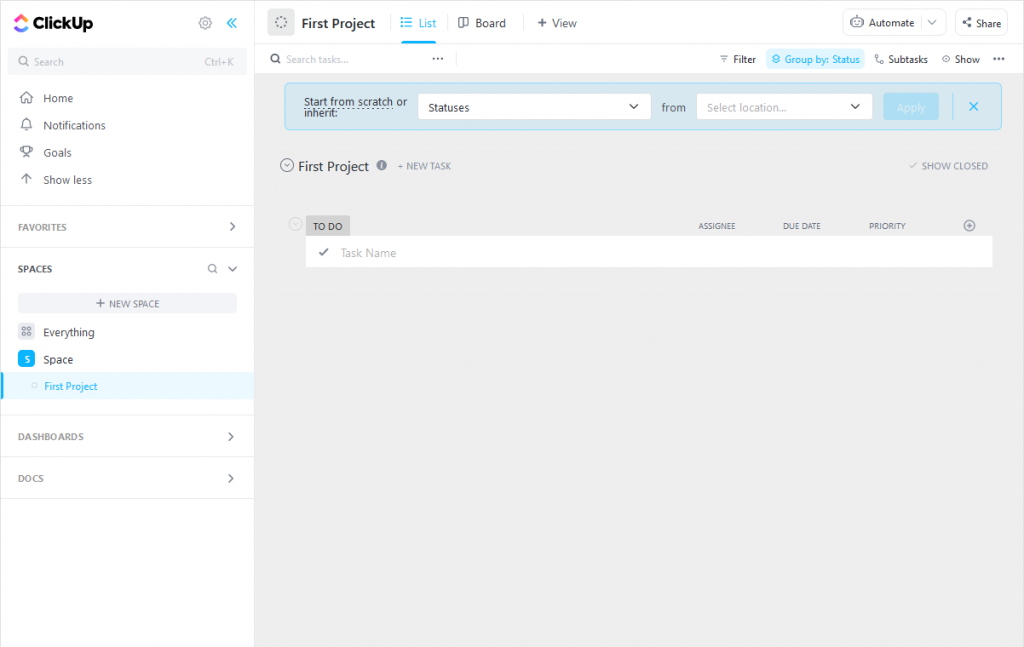
Task: Click the sidebar Search field
Action: [127, 61]
